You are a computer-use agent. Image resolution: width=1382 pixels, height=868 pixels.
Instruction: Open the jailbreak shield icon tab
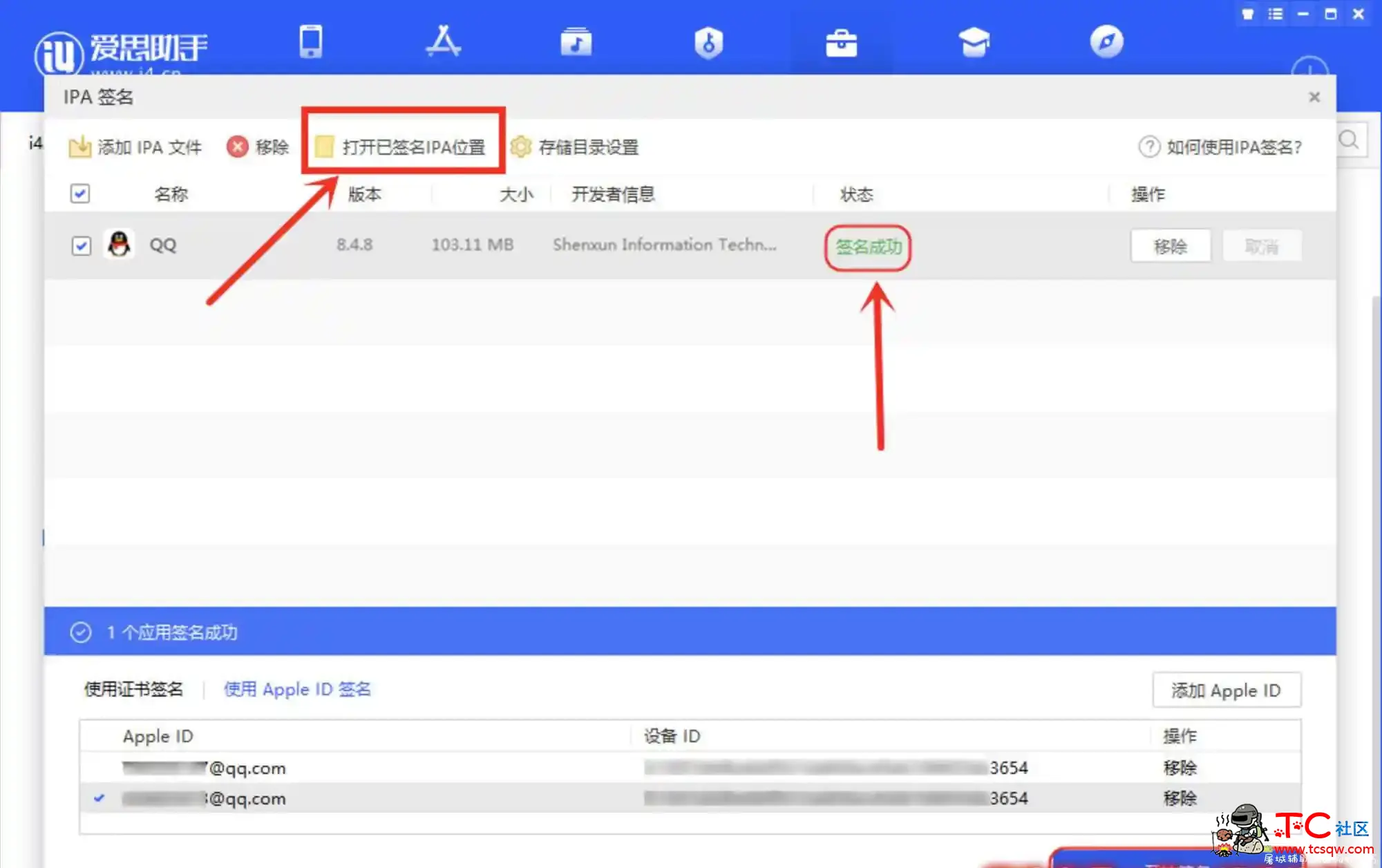click(x=708, y=43)
